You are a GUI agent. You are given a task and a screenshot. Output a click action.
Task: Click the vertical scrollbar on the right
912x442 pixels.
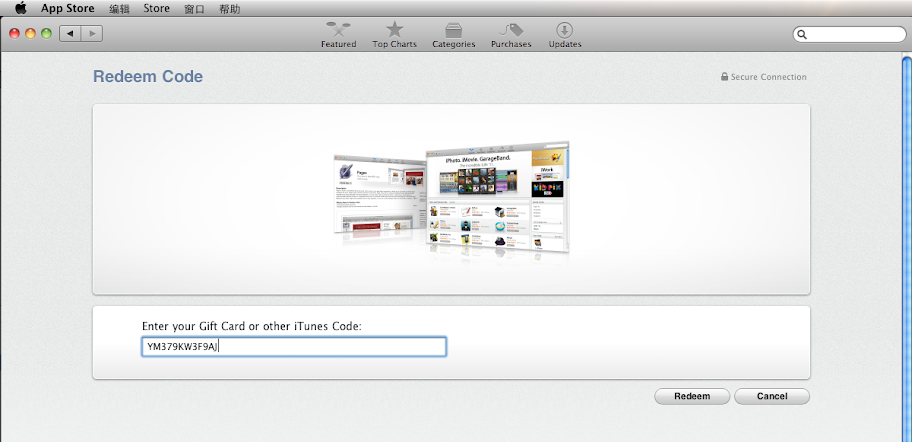[x=907, y=247]
